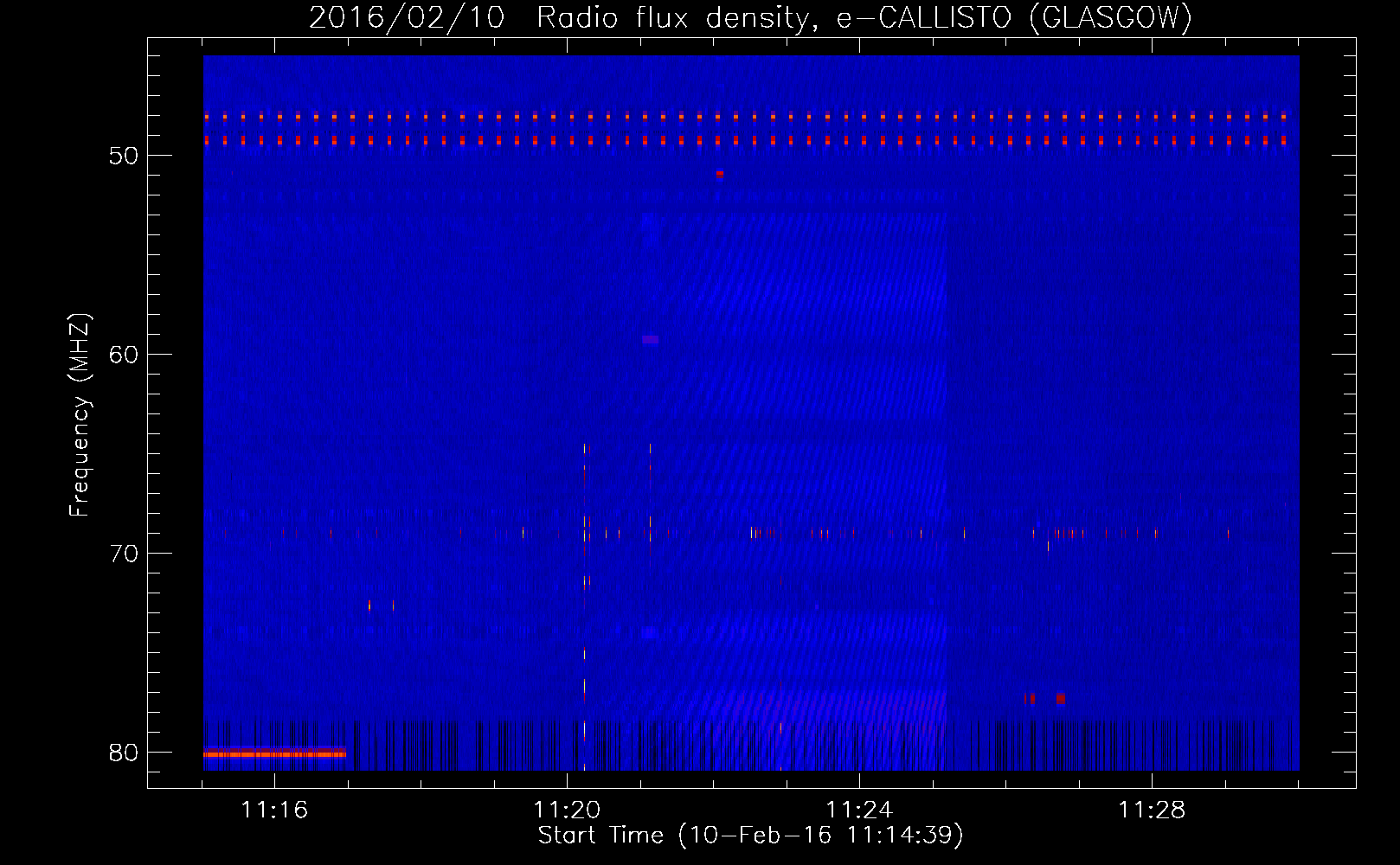Click the red-orange band at 80 MHz

pyautogui.click(x=274, y=754)
